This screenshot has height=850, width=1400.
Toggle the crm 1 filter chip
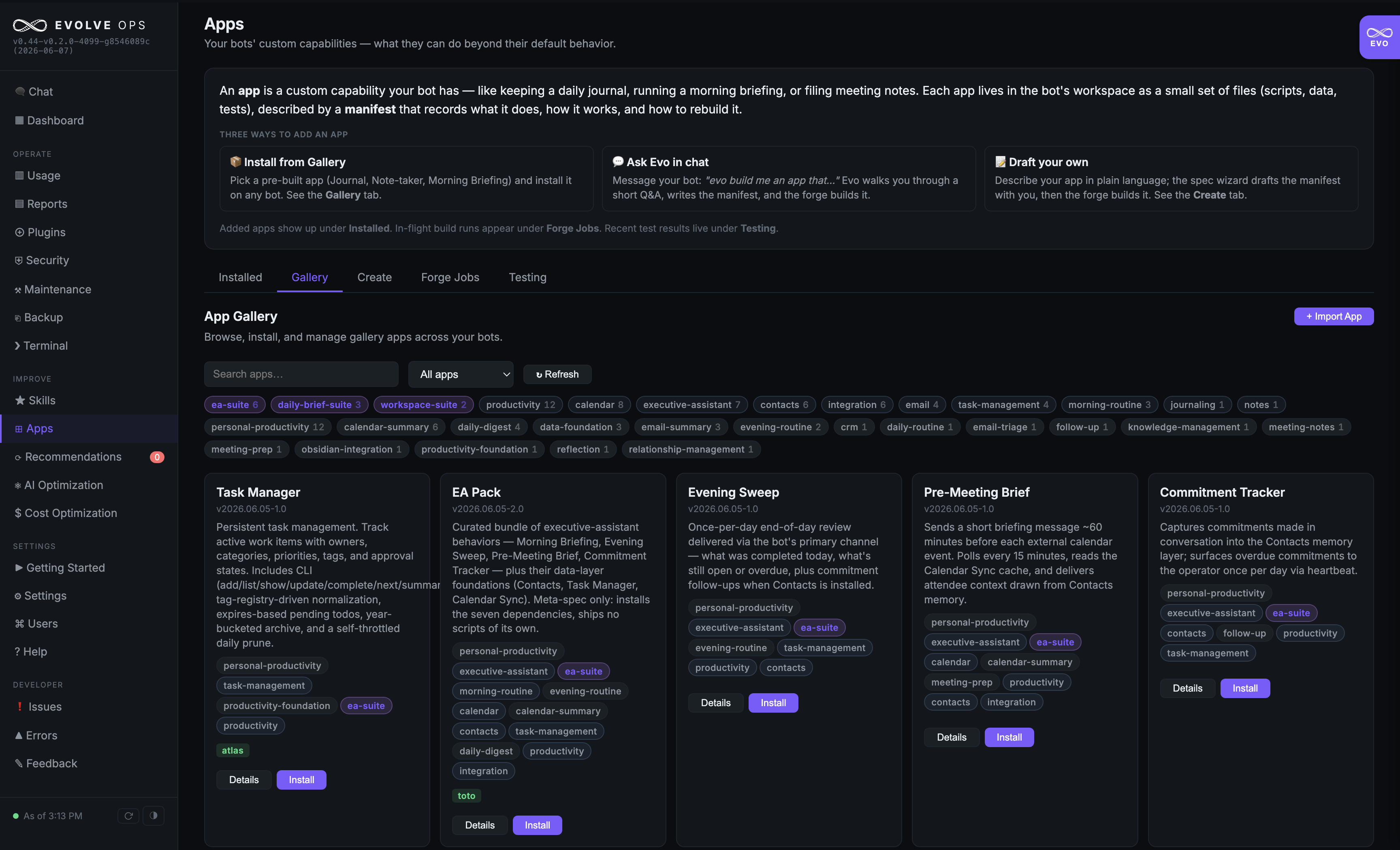coord(854,427)
